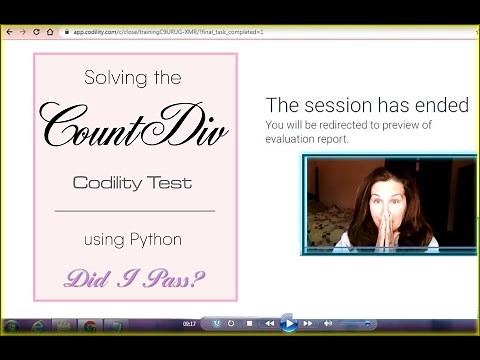
Task: Click the webcam video of the woman
Action: click(x=389, y=205)
